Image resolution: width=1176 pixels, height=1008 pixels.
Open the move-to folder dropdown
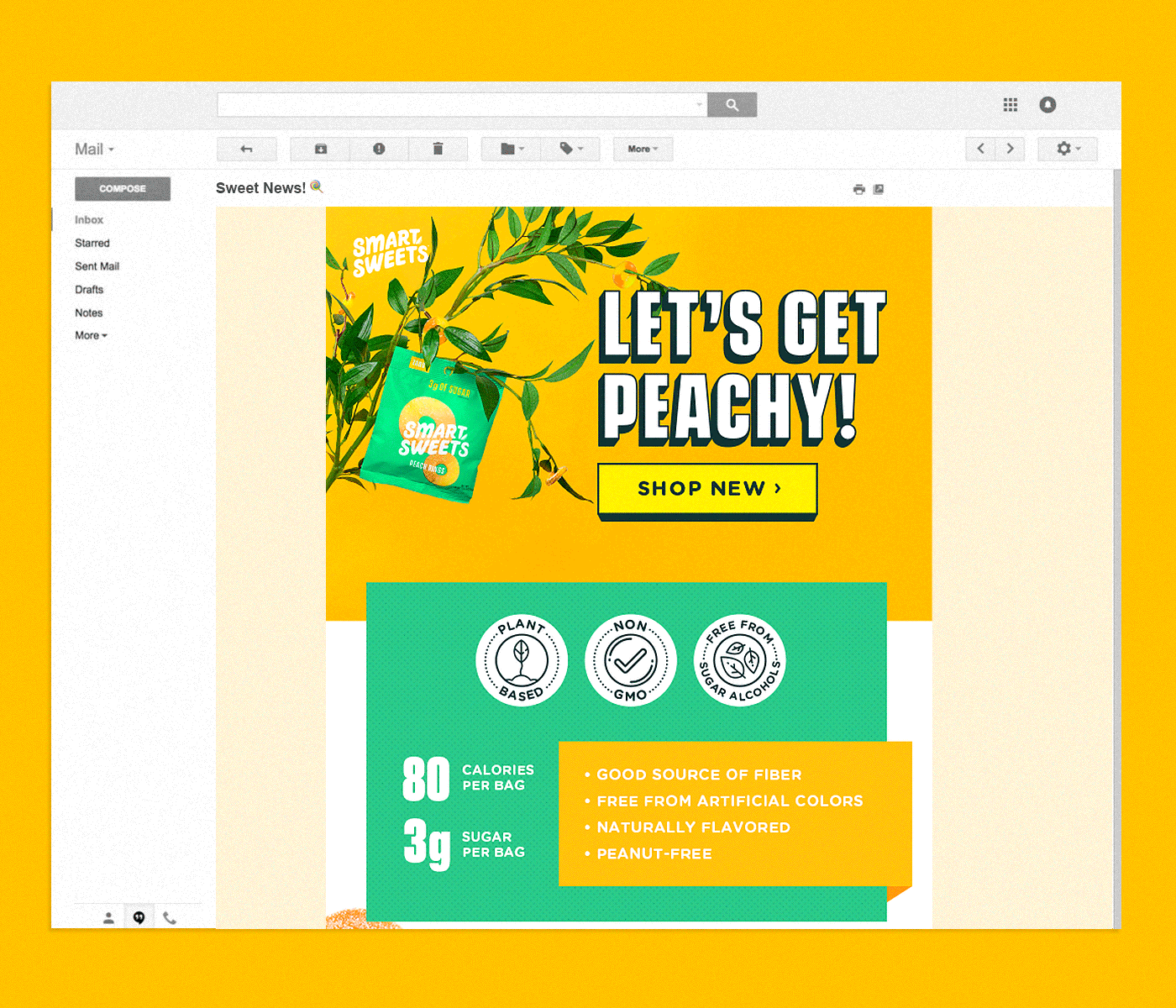point(511,149)
